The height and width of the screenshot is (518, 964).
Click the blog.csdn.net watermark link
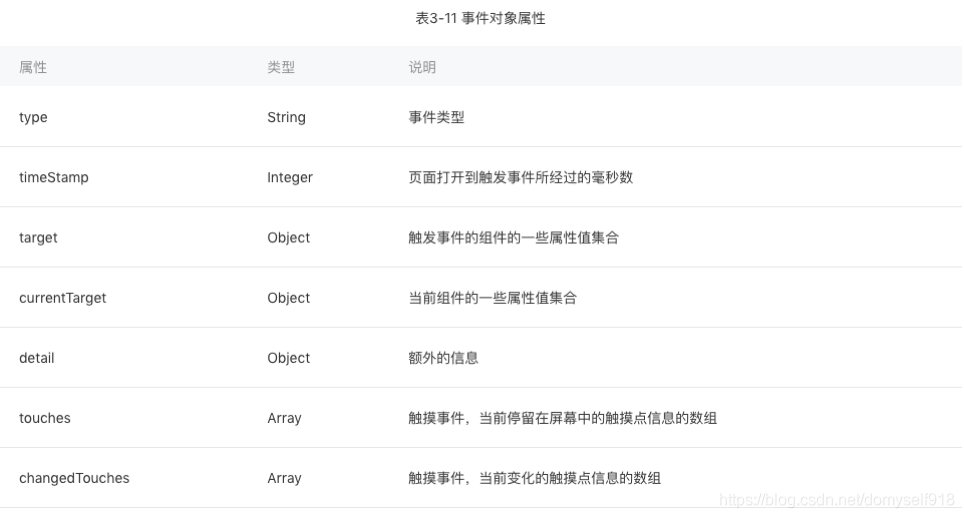pyautogui.click(x=837, y=499)
